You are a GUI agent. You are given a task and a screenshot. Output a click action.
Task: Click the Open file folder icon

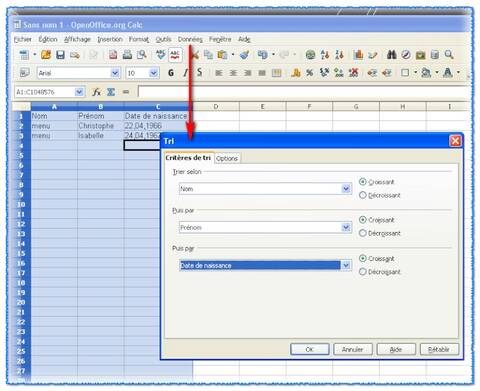[x=46, y=55]
